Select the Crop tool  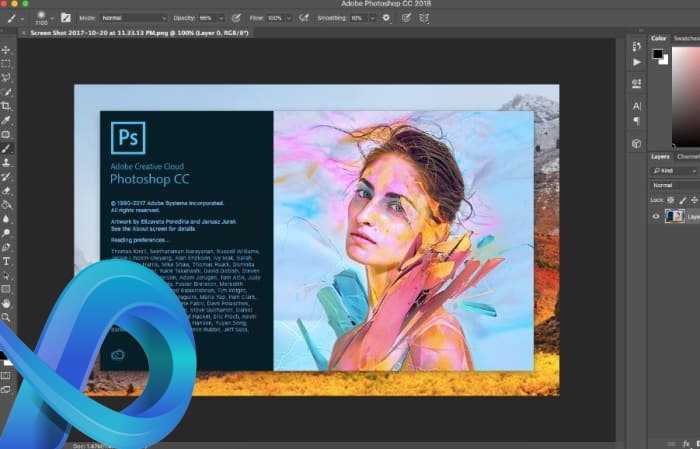tap(6, 106)
